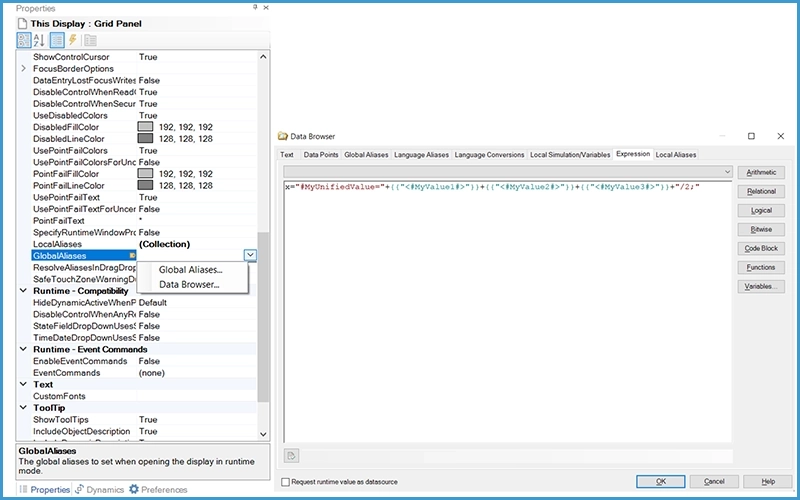Viewport: 800px width, 500px height.
Task: Choose Data Browser... from the popup menu
Action: pos(189,284)
